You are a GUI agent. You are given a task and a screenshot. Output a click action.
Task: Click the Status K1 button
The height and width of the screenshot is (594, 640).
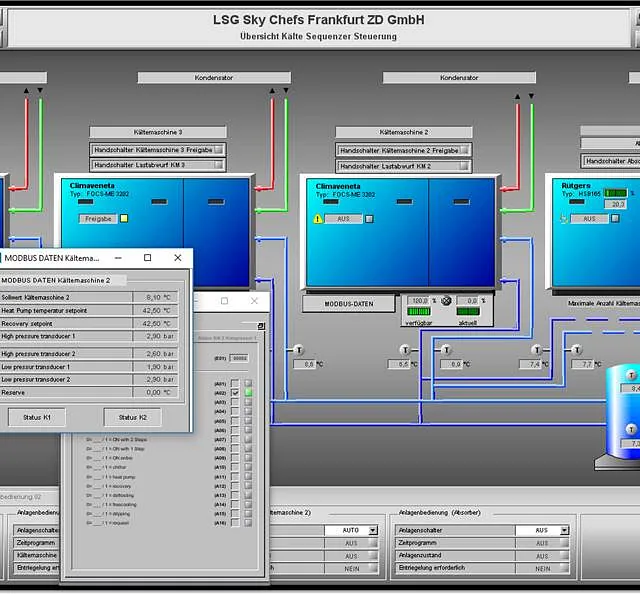[x=37, y=417]
